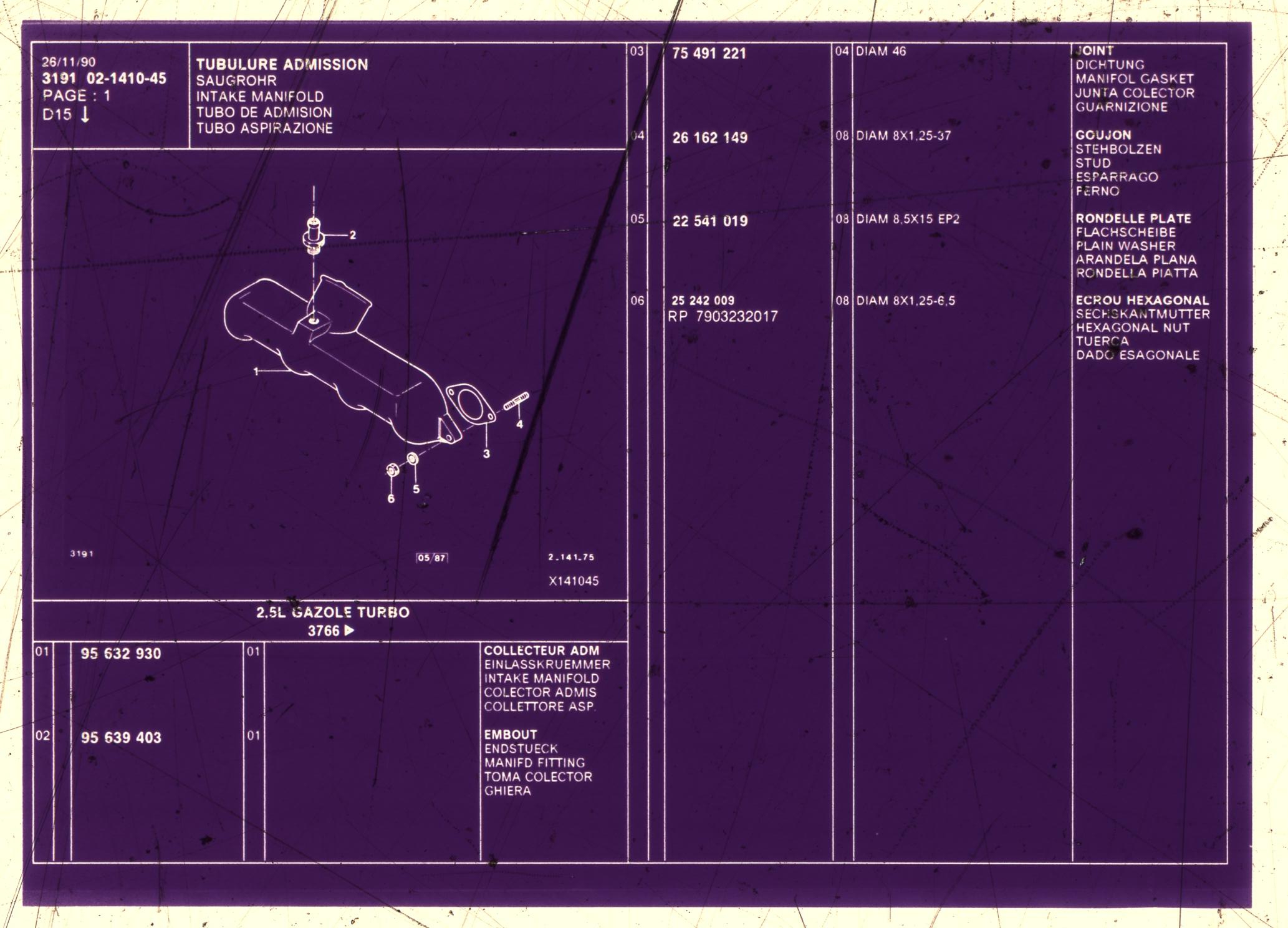Click DIAM 8X1,25-37 specification
The height and width of the screenshot is (928, 1288).
click(x=903, y=135)
